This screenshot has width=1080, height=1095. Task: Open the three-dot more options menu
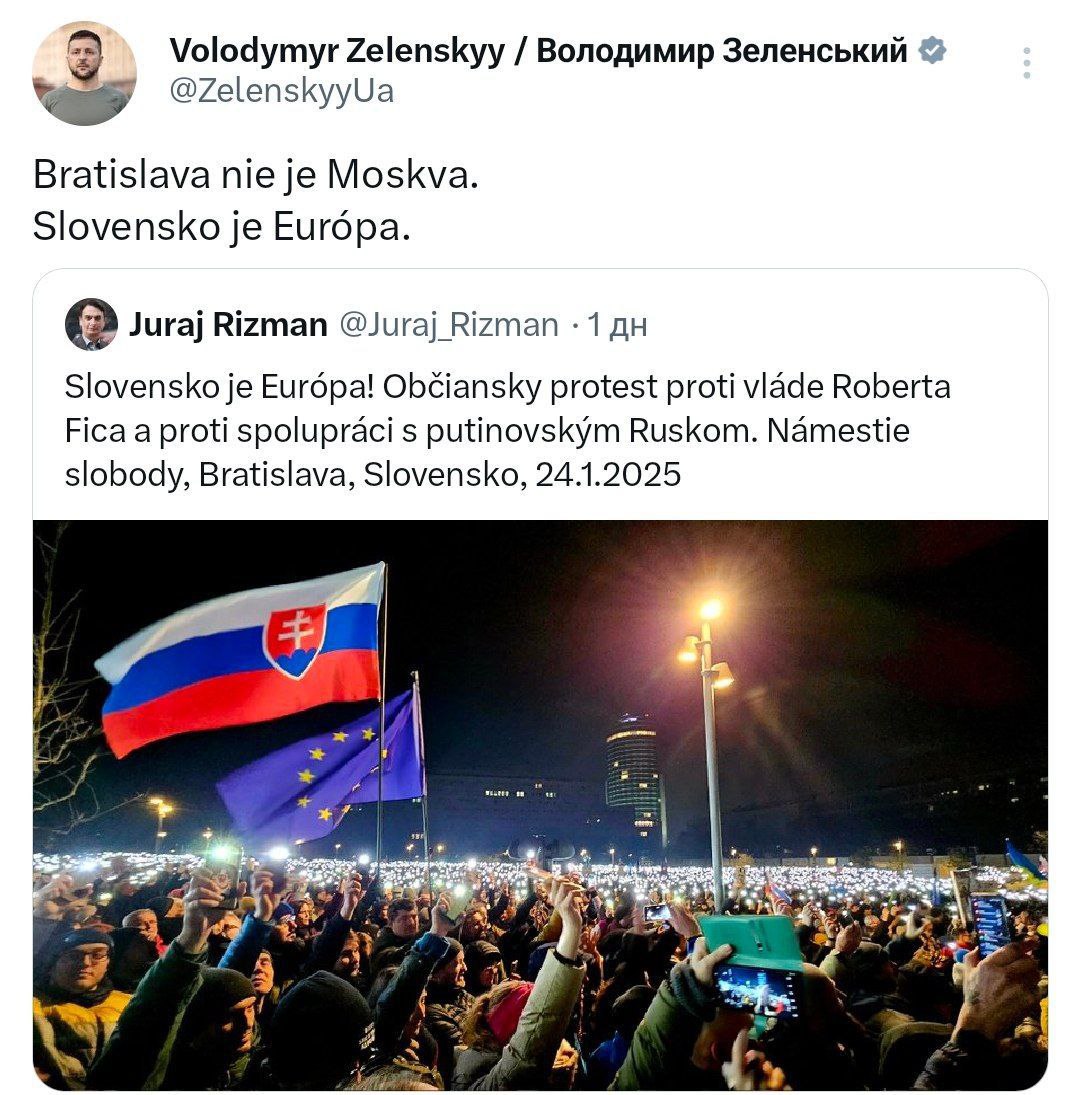tap(1026, 63)
